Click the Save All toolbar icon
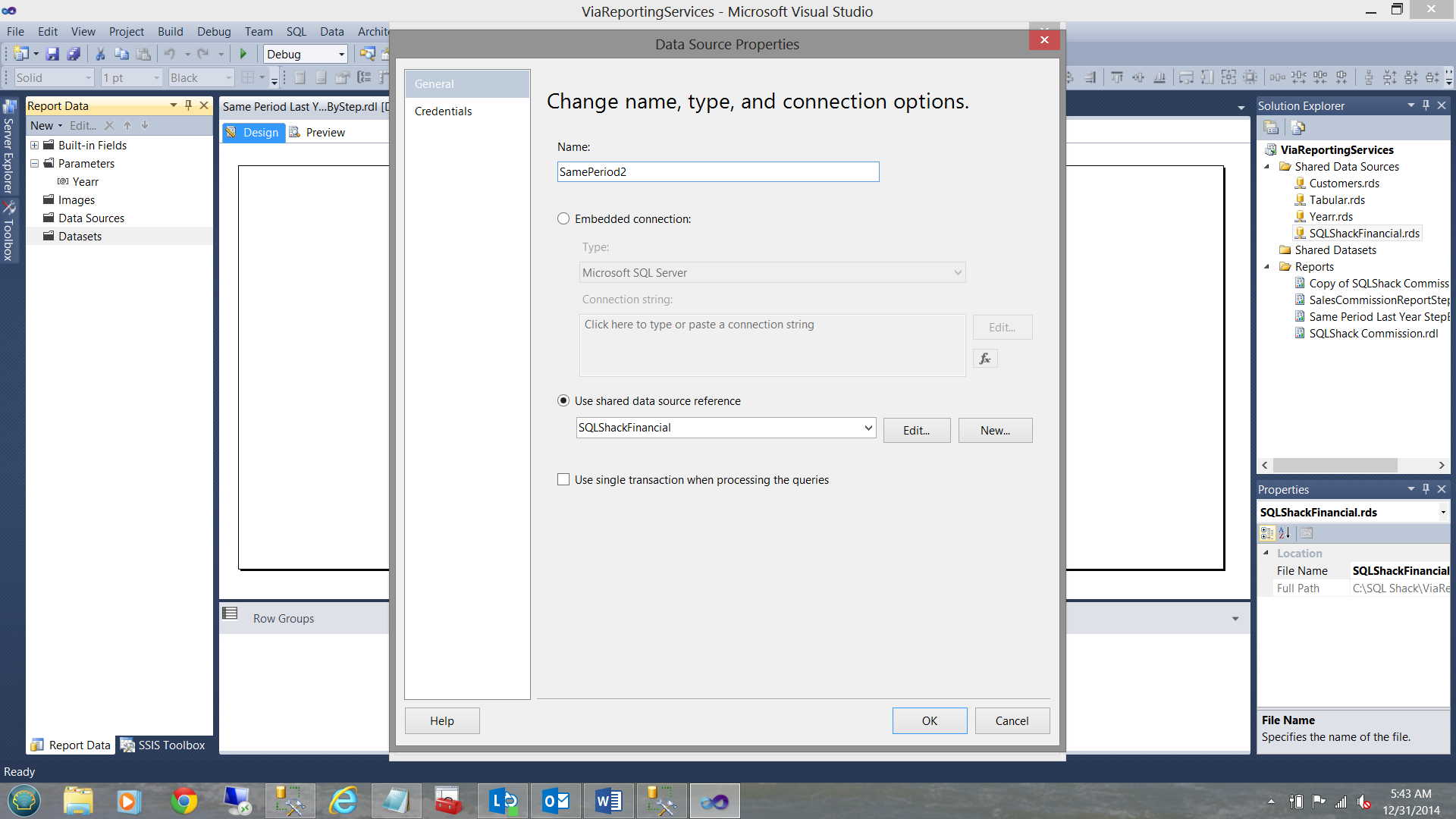This screenshot has height=819, width=1456. pos(74,54)
